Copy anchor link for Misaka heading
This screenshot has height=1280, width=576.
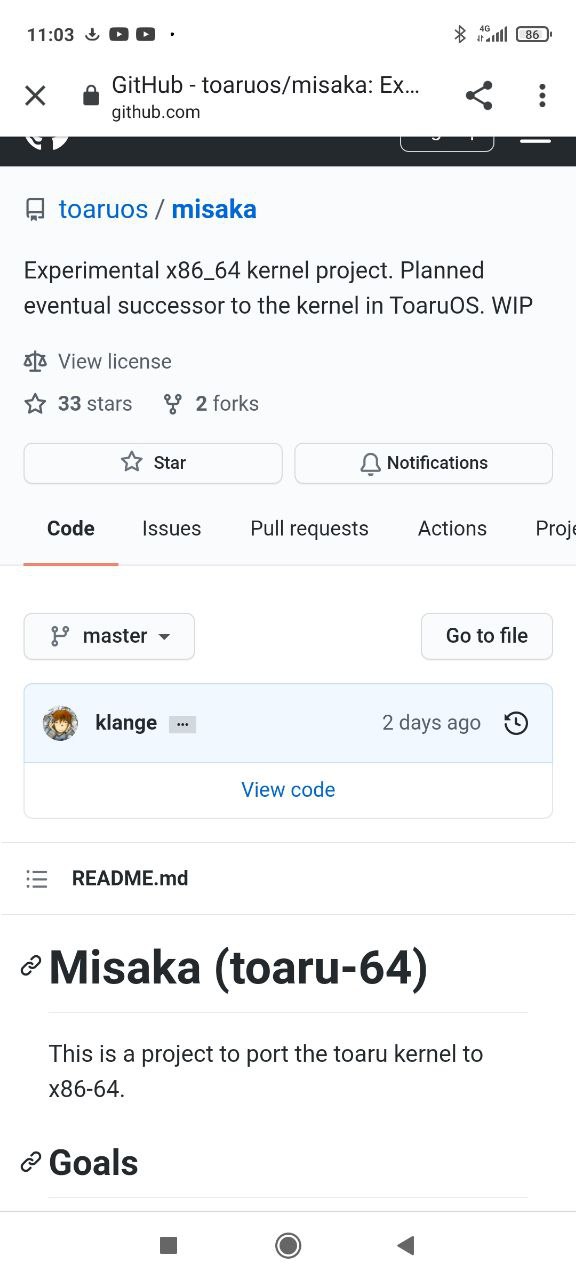(x=31, y=966)
